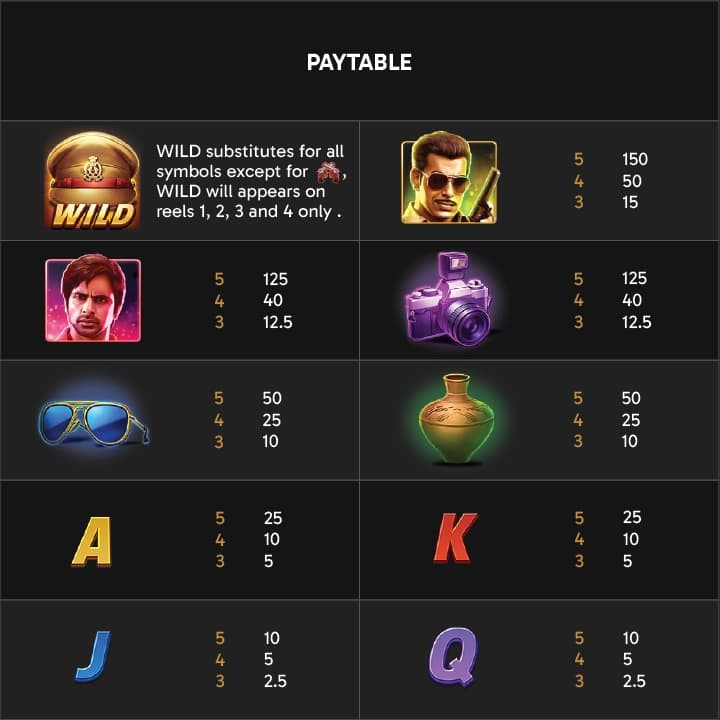720x720 pixels.
Task: Click the 50 payout beside blue sunglasses
Action: pyautogui.click(x=272, y=398)
